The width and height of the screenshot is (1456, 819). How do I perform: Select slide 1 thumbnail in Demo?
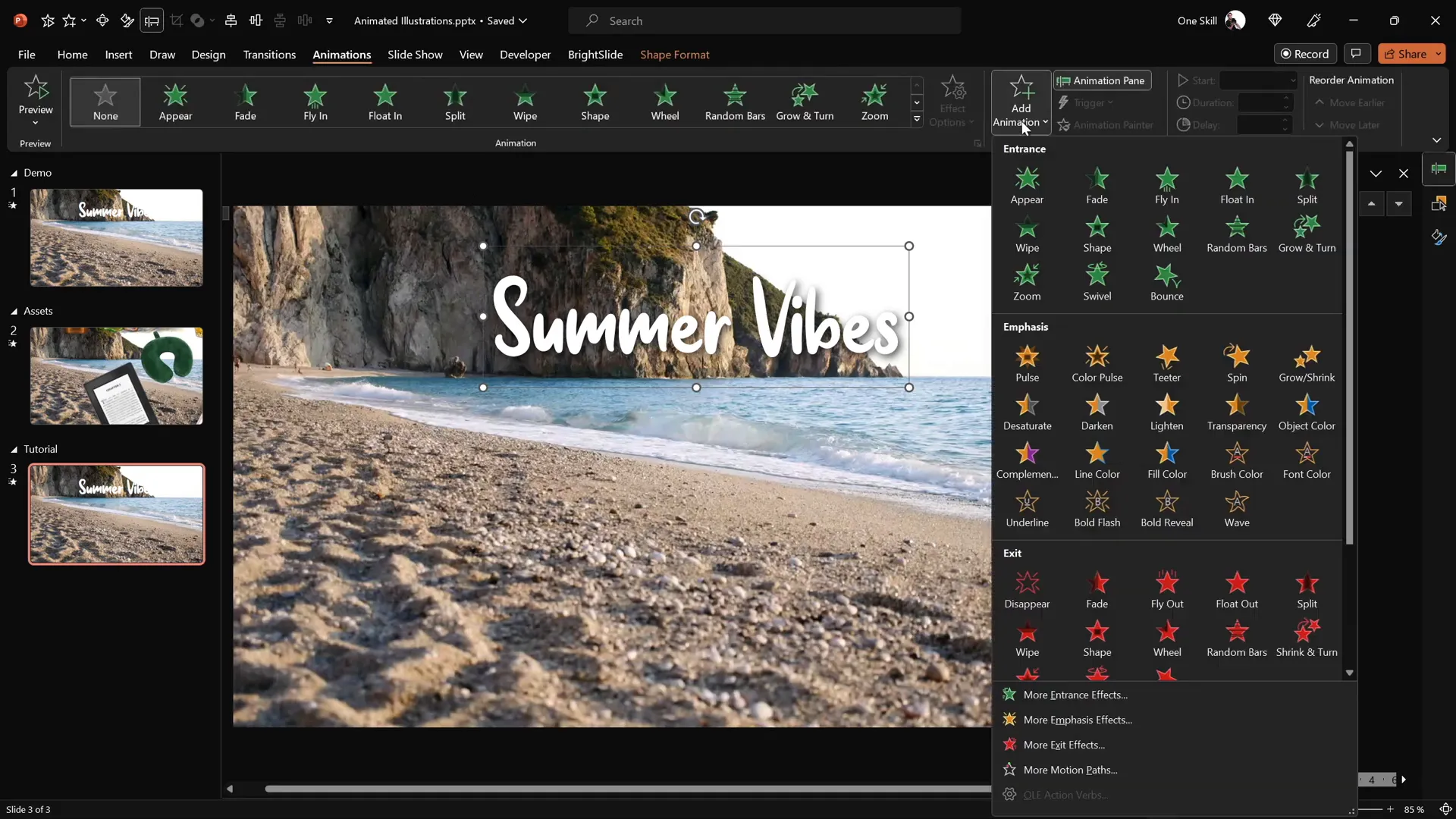[x=116, y=237]
